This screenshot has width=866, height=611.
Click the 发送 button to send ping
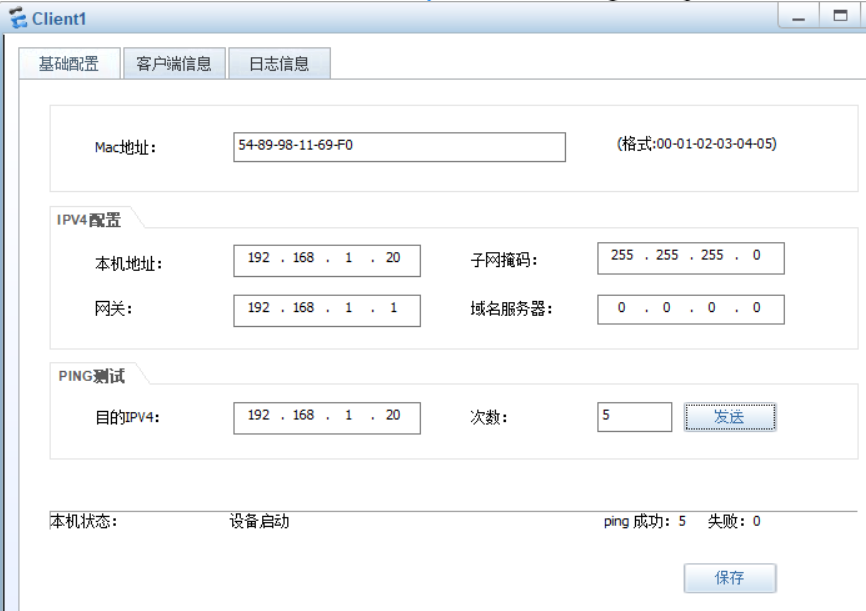(x=730, y=417)
